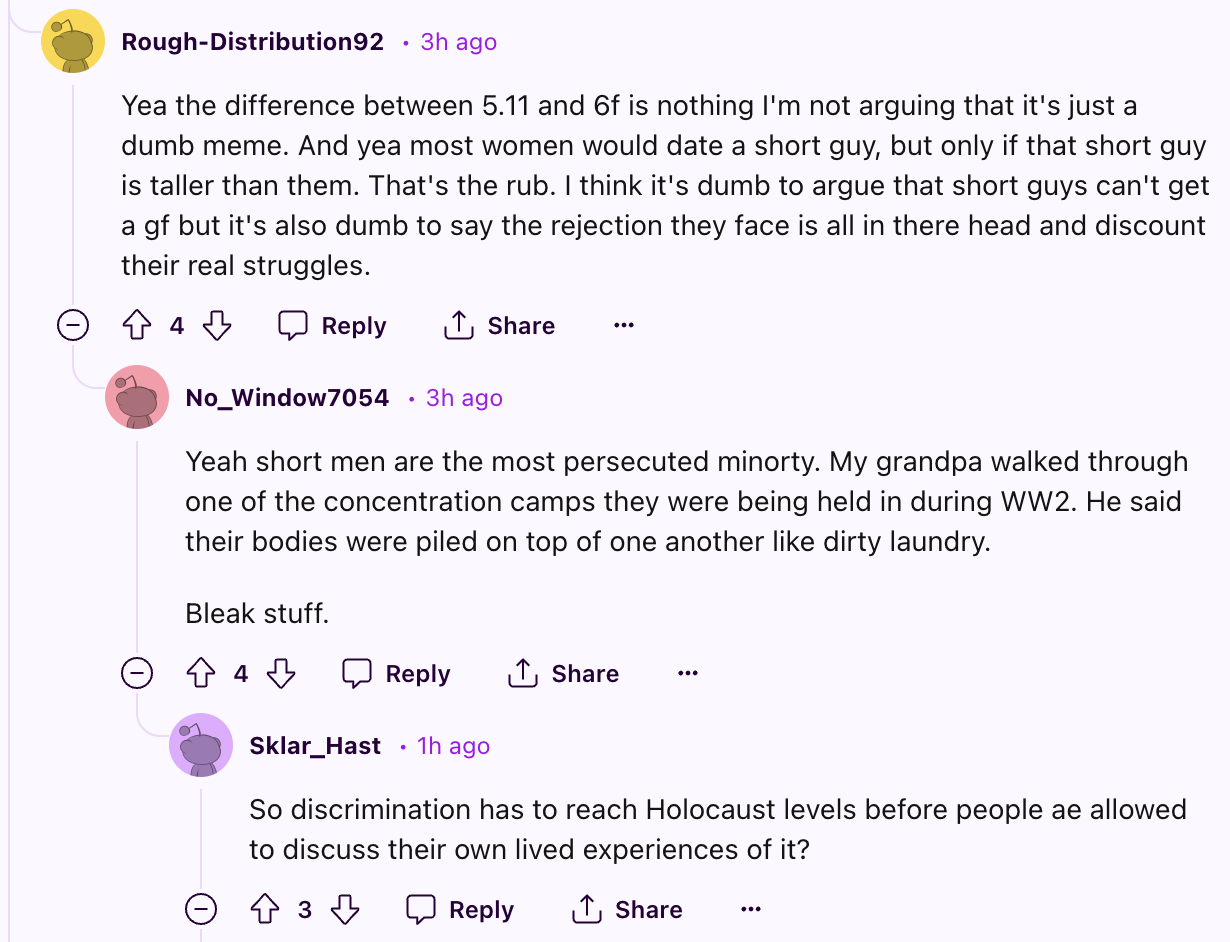
Task: Click No_Window7054's pink avatar icon
Action: [137, 397]
